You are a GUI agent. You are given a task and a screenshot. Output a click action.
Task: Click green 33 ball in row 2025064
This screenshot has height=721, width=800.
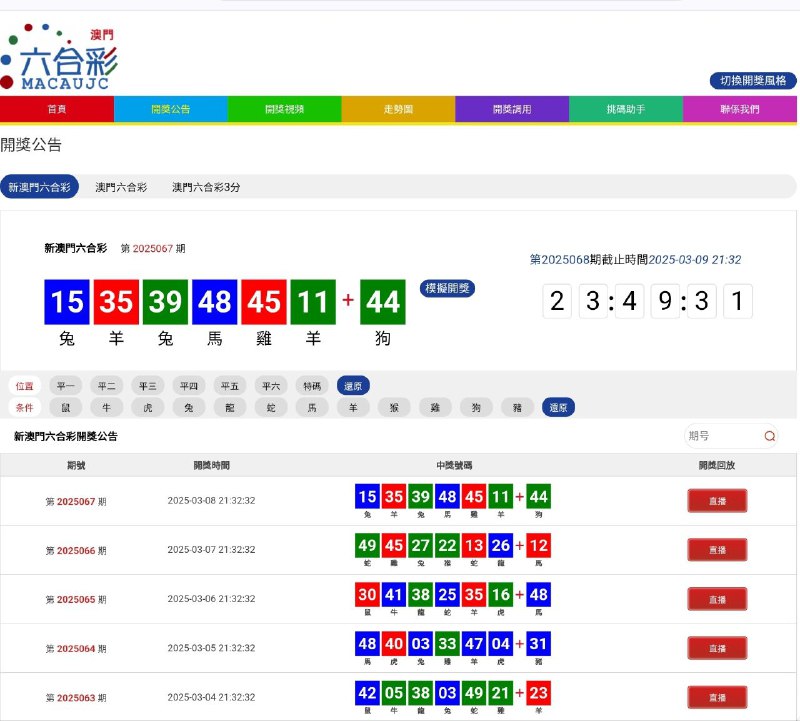click(x=447, y=643)
